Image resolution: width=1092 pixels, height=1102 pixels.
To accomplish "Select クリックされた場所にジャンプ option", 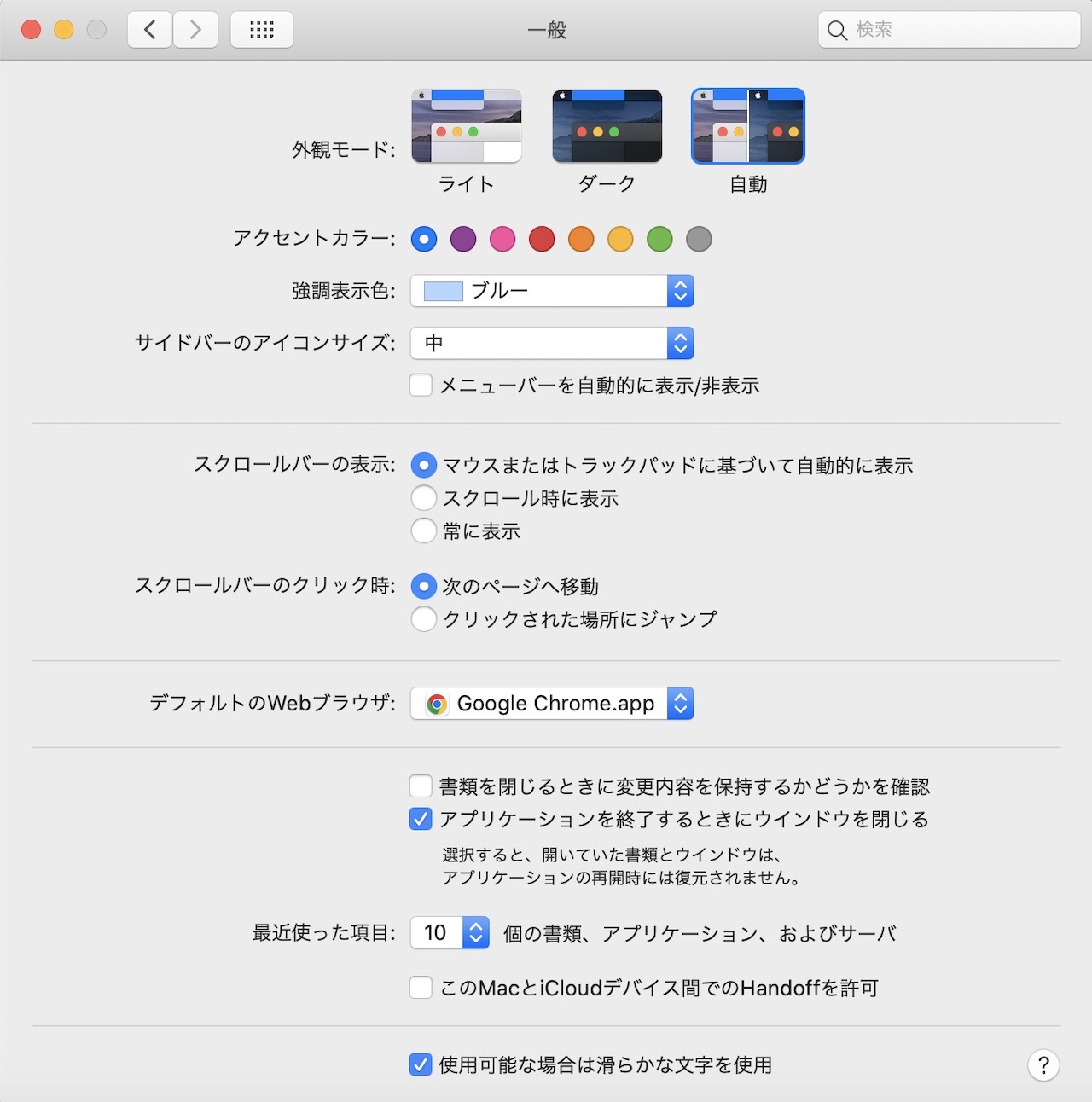I will point(424,619).
